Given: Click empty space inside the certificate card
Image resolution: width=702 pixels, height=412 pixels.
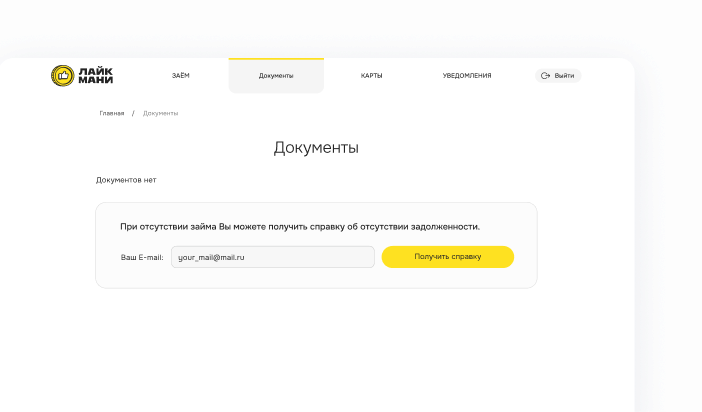Looking at the screenshot, I should click(x=316, y=278).
